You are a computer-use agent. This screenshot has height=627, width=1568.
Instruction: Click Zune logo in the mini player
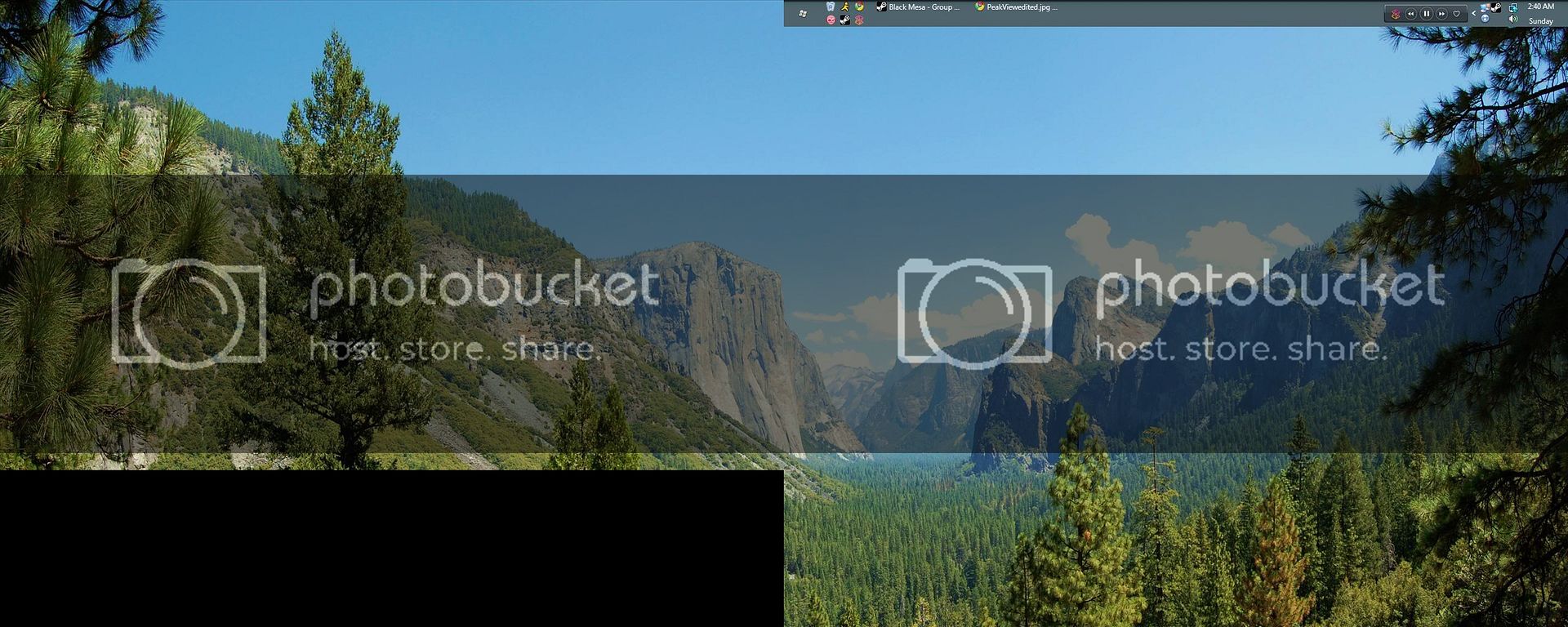pos(1396,14)
